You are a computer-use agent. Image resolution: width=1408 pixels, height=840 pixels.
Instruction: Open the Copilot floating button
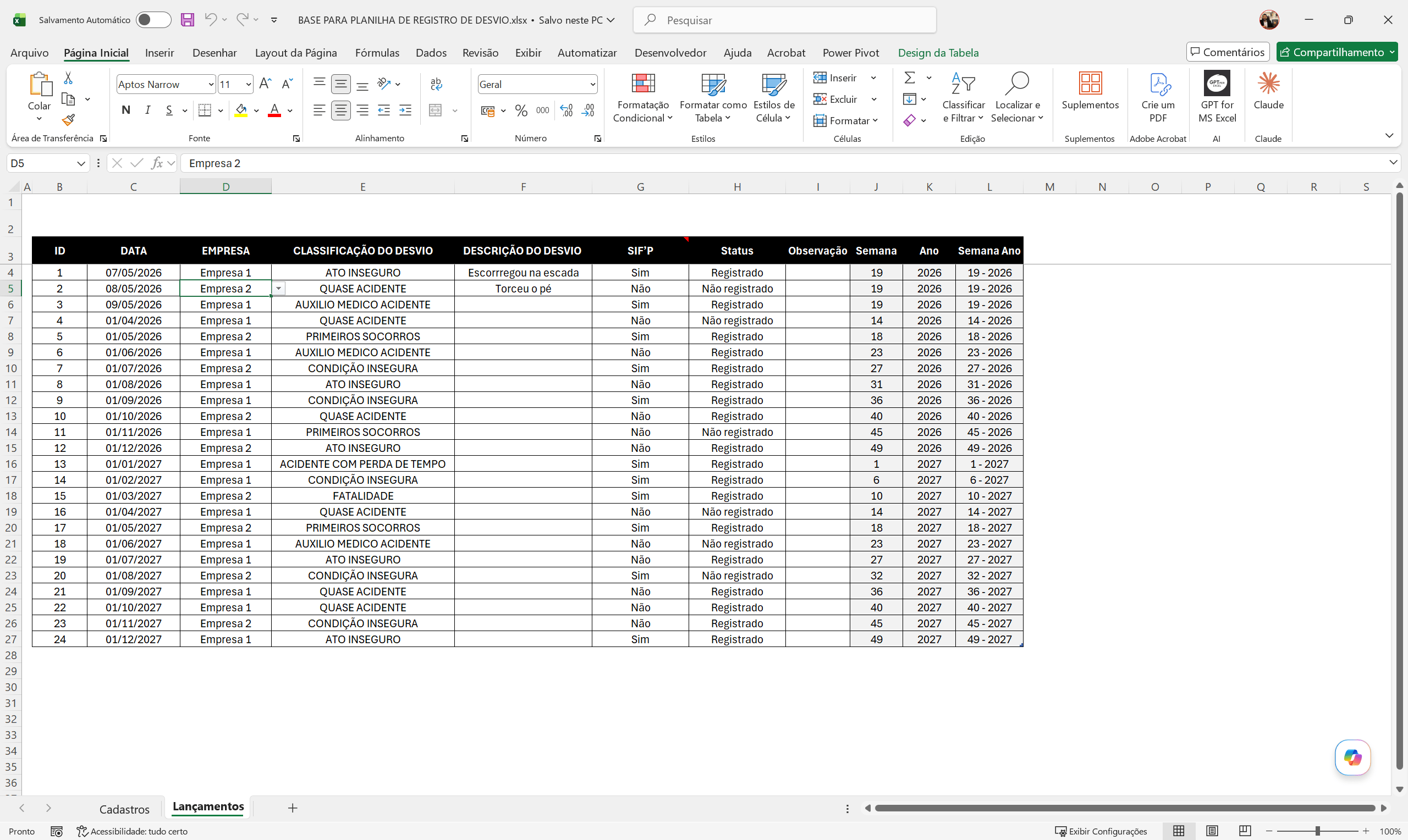pyautogui.click(x=1352, y=757)
